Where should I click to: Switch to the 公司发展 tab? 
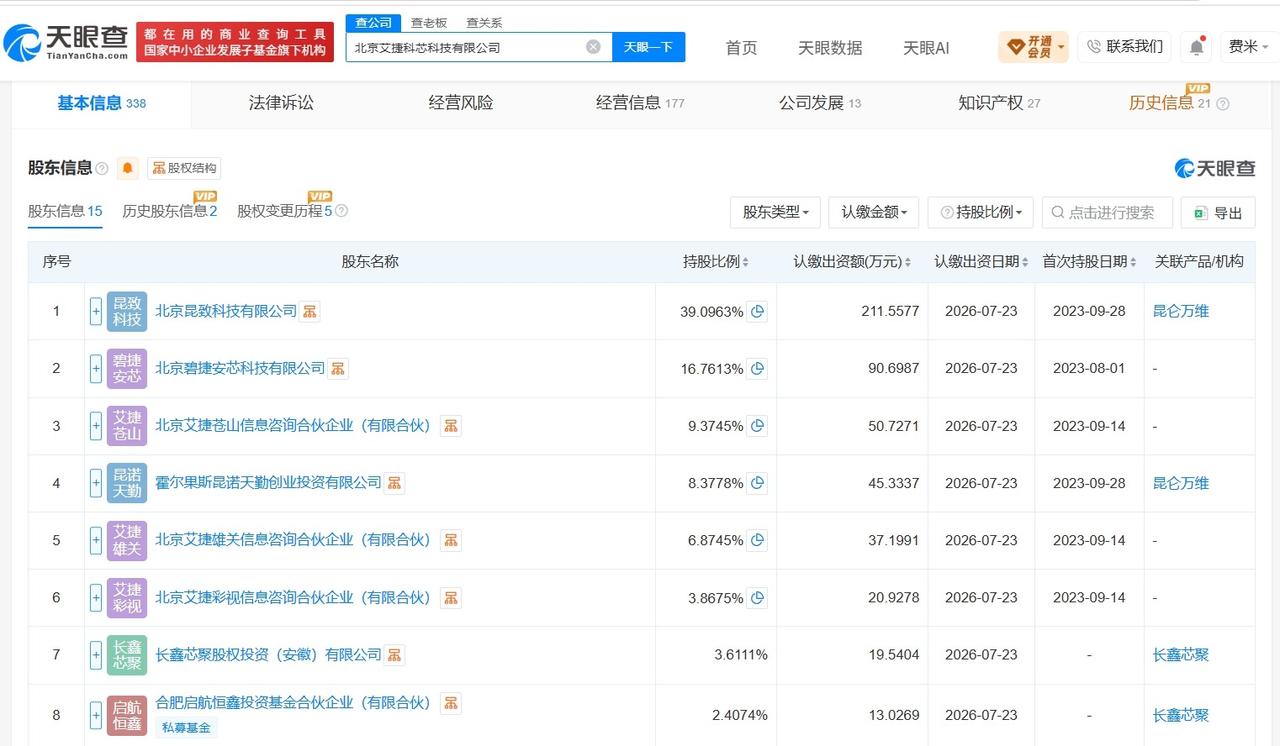tap(820, 103)
